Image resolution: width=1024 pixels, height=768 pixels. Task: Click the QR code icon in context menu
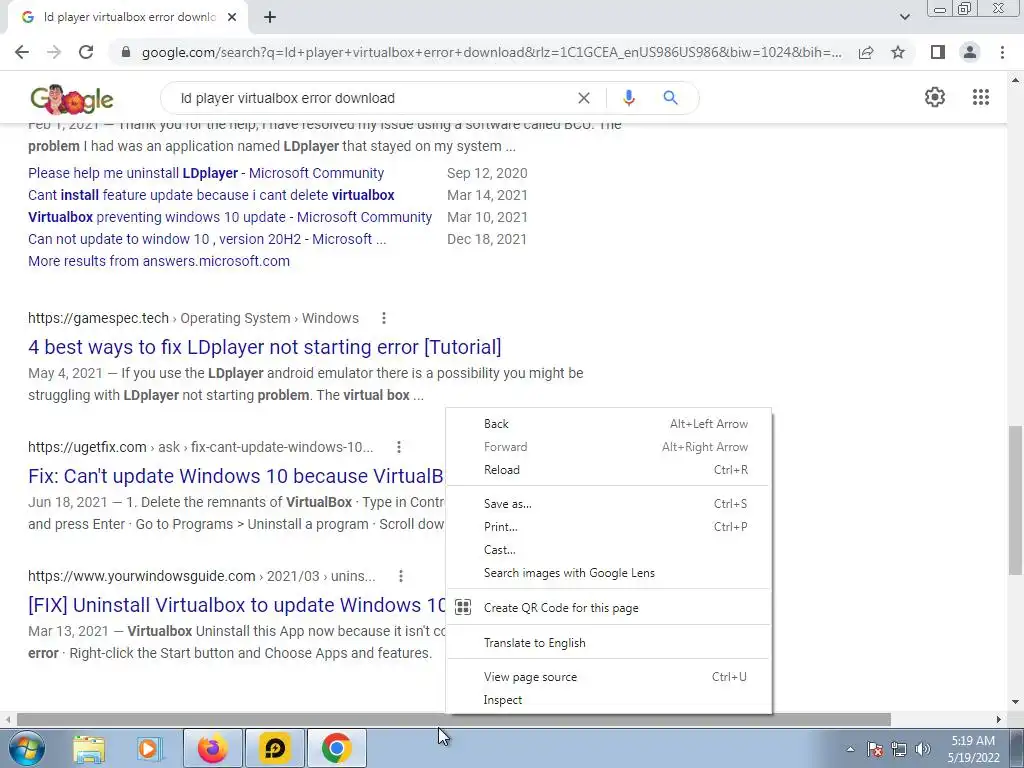pos(463,607)
